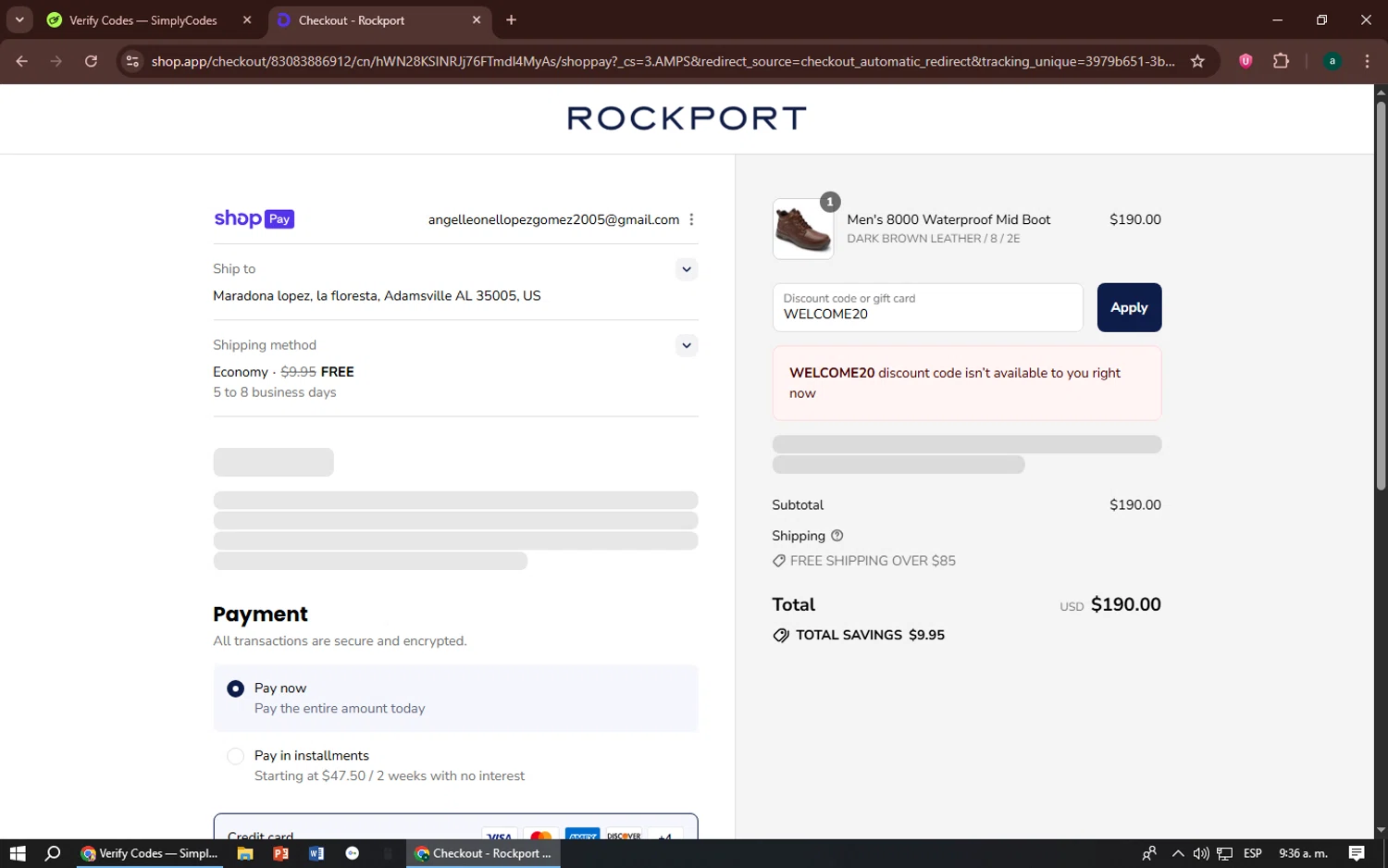Viewport: 1388px width, 868px height.
Task: Click Men's 8000 Waterproof Mid Boot name
Action: click(948, 219)
